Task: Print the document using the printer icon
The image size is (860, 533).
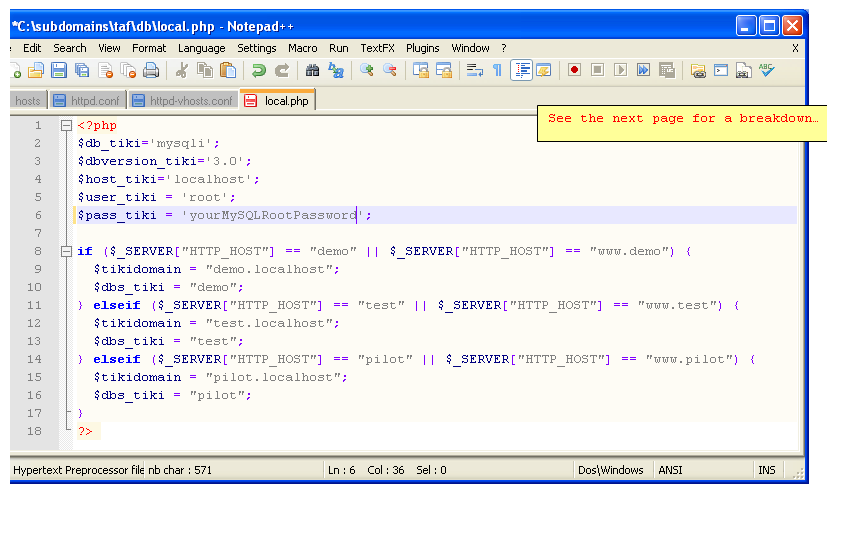Action: click(x=151, y=70)
